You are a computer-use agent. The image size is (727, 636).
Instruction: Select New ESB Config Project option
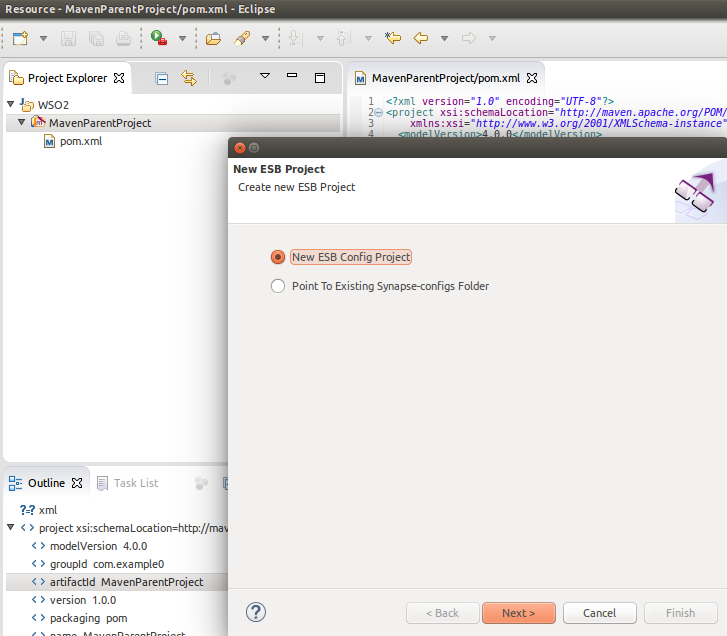278,257
